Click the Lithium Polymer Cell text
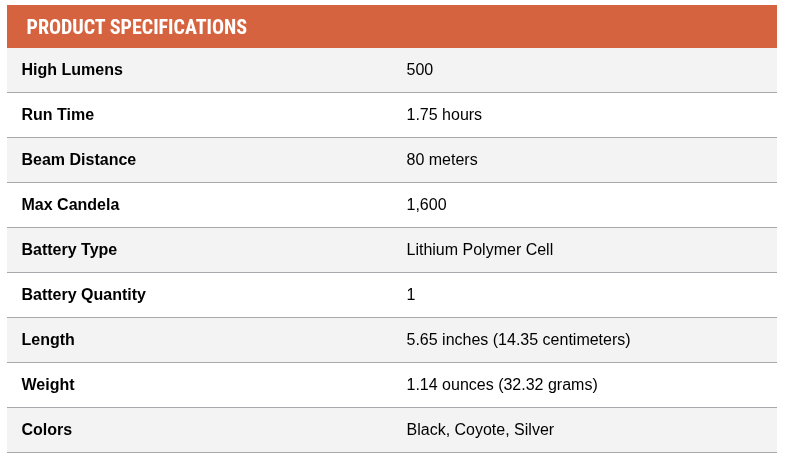Image resolution: width=785 pixels, height=461 pixels. [x=480, y=250]
